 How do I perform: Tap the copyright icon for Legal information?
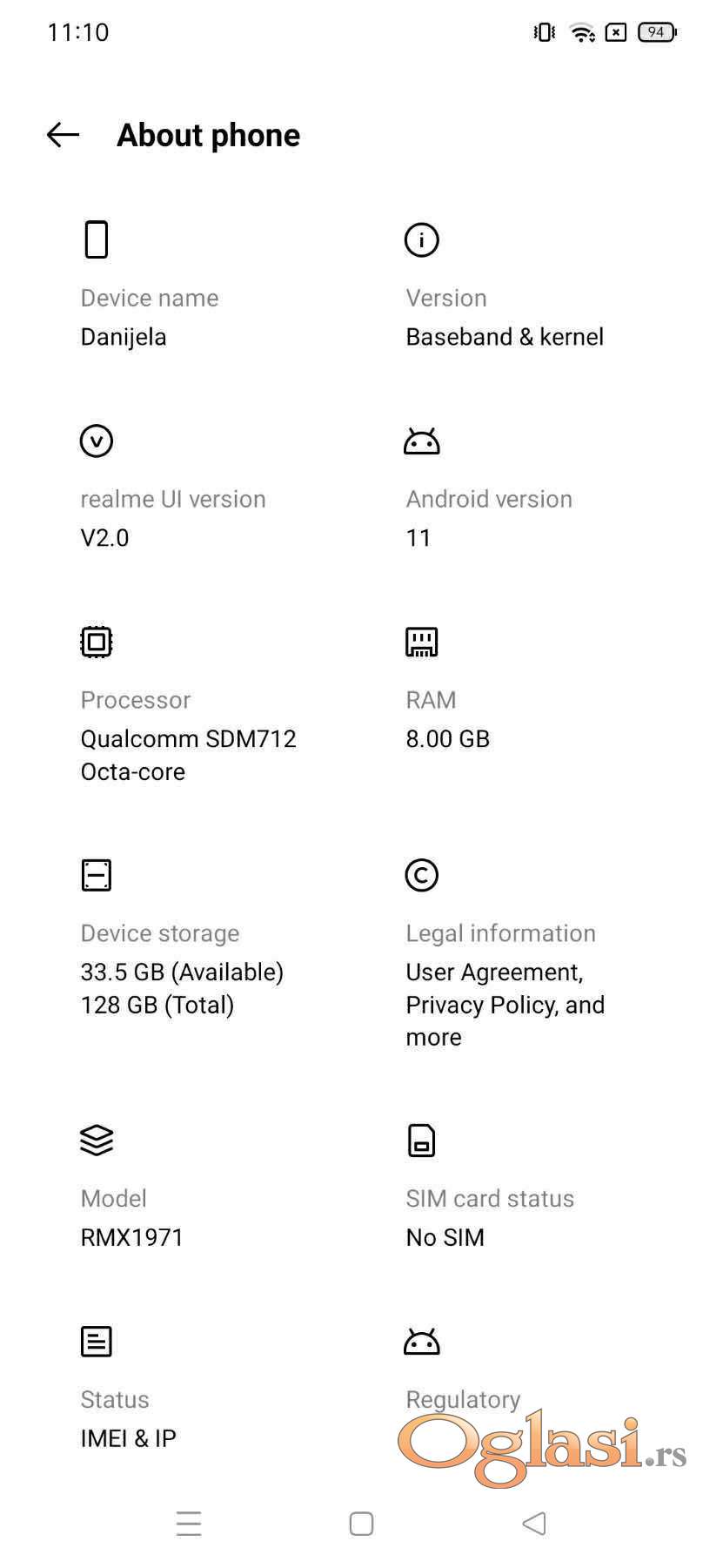(422, 875)
